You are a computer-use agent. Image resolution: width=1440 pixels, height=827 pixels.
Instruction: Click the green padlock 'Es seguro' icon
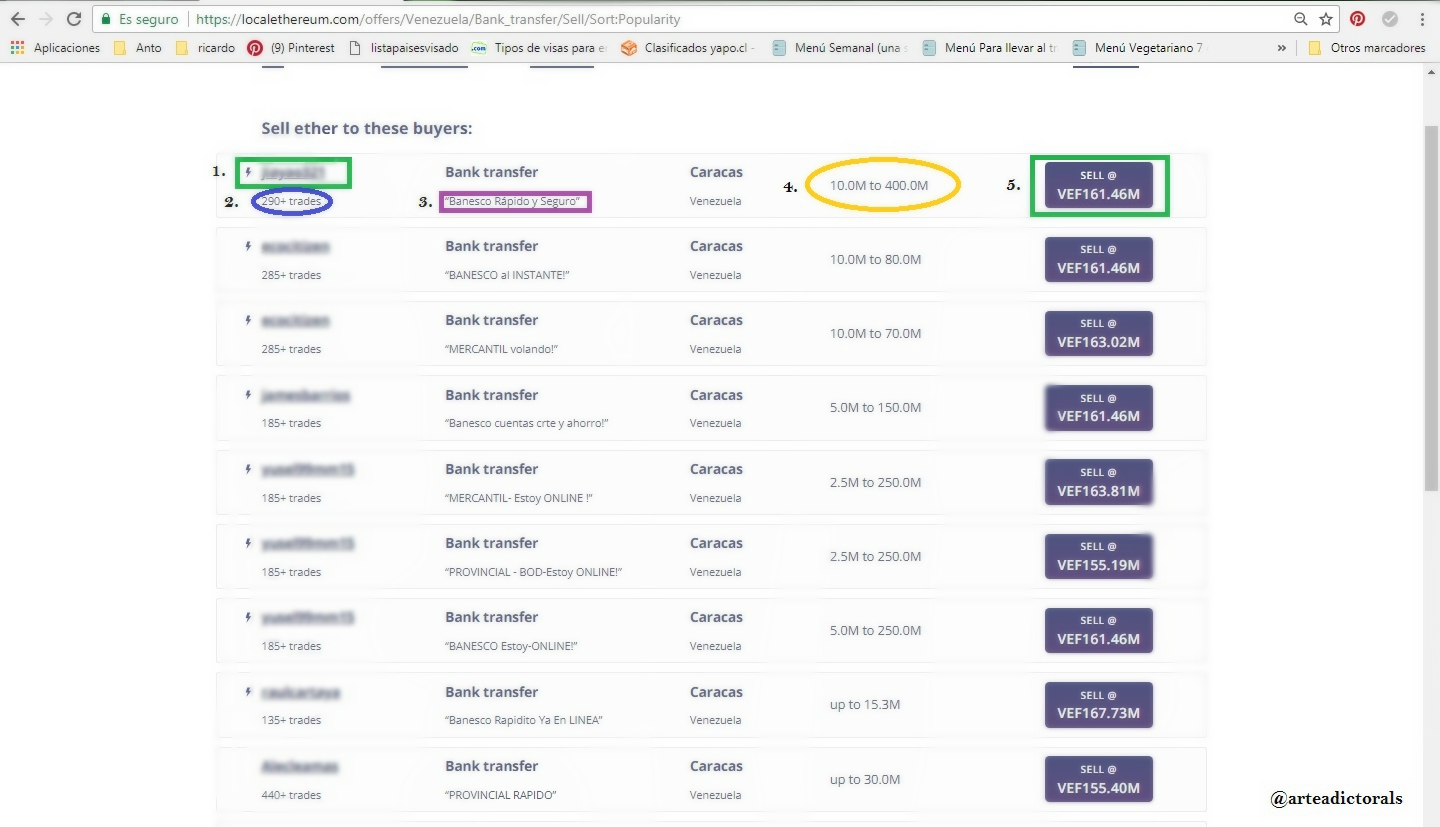(x=106, y=19)
